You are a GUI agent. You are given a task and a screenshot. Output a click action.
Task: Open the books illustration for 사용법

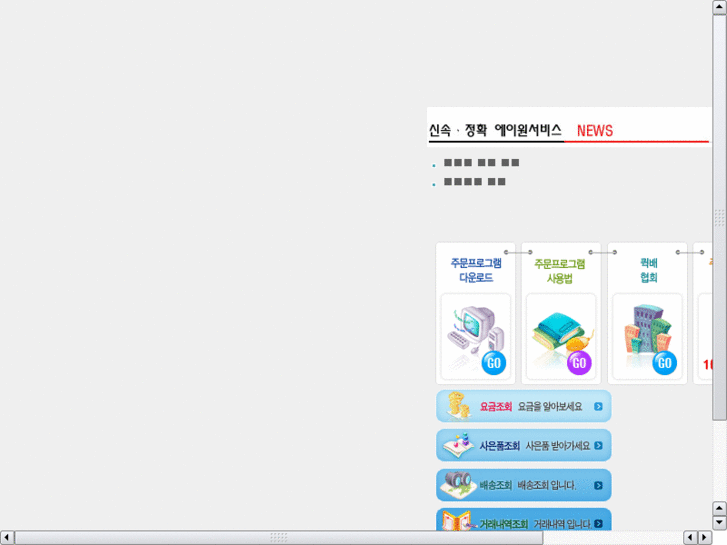(x=561, y=334)
